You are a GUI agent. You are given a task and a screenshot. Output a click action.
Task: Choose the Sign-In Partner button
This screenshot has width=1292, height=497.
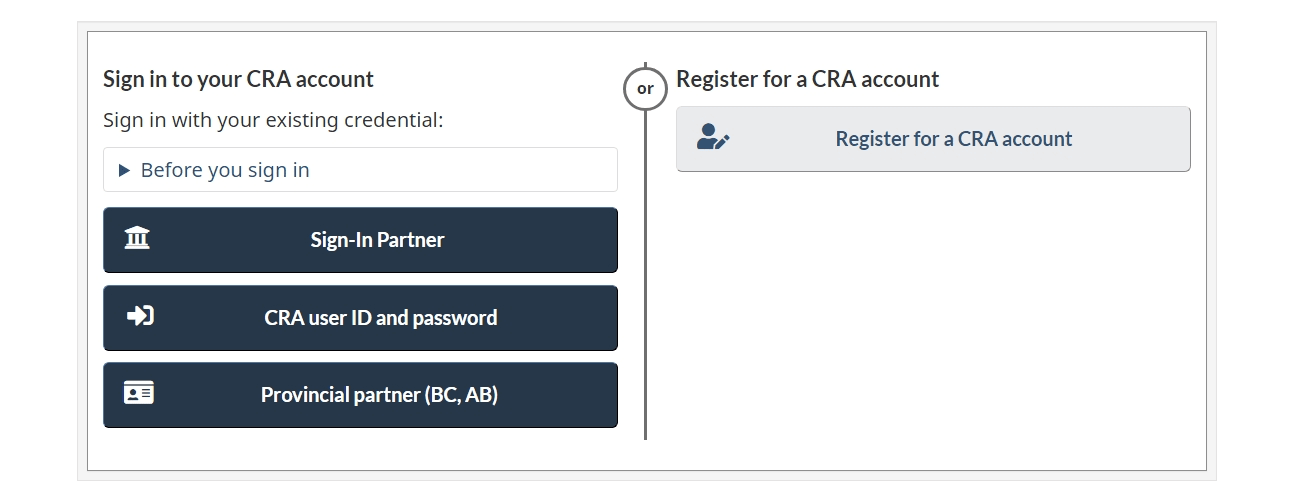(x=360, y=240)
